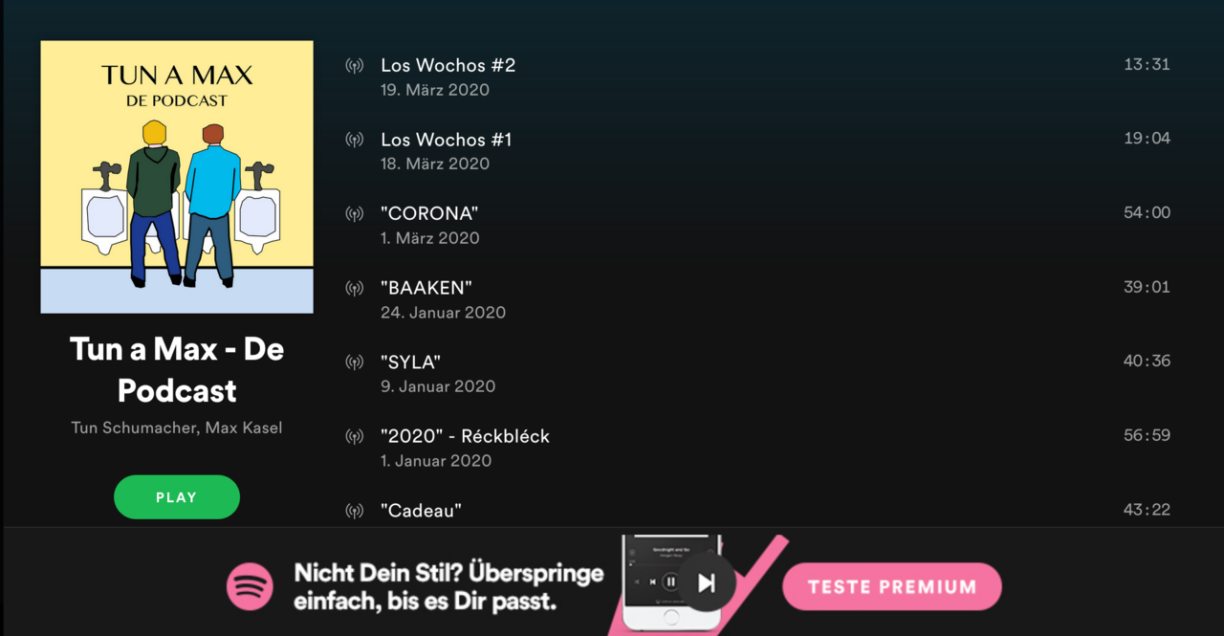This screenshot has width=1224, height=636.
Task: Click the Tun a Max - De Podcast title
Action: pos(177,369)
